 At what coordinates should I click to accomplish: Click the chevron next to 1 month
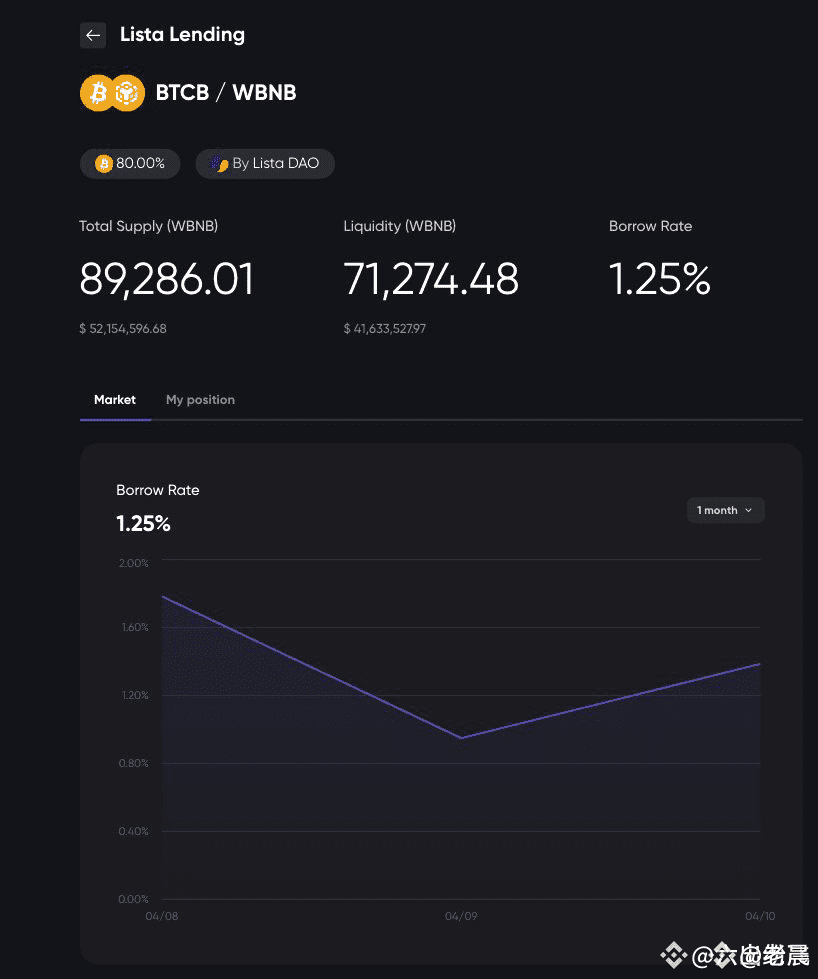pyautogui.click(x=748, y=510)
